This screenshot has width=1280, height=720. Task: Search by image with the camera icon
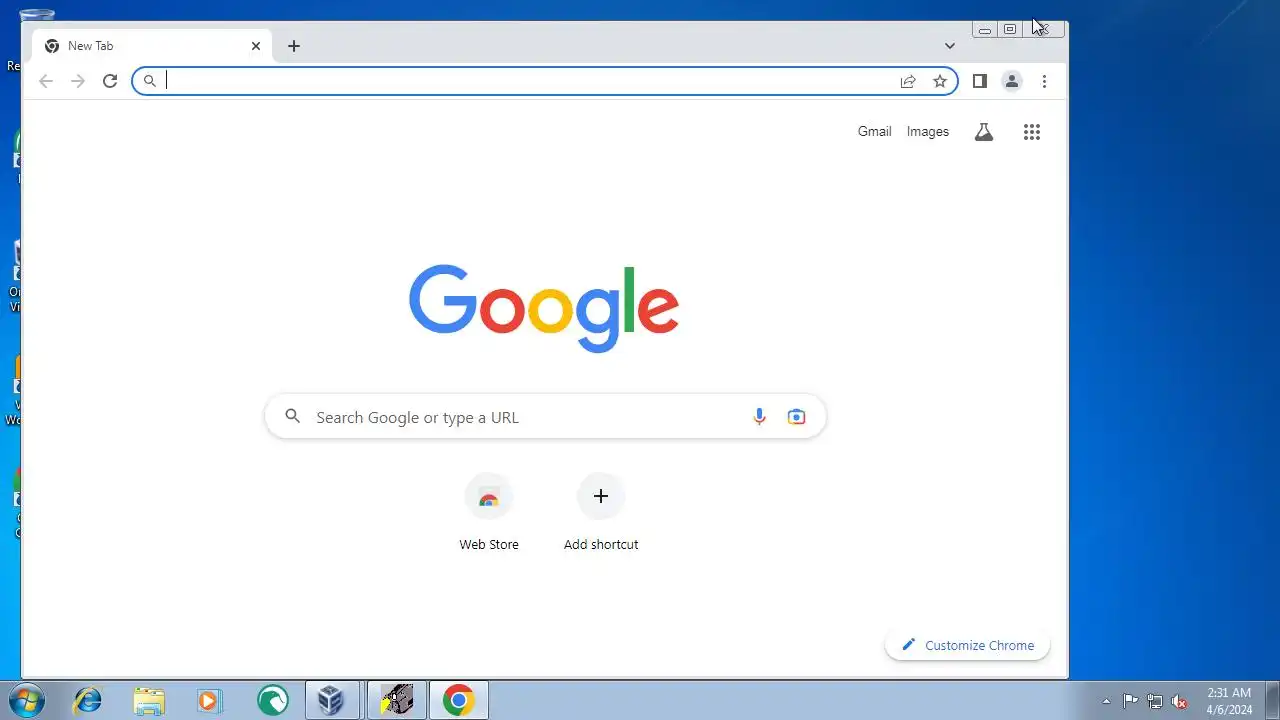pyautogui.click(x=796, y=417)
